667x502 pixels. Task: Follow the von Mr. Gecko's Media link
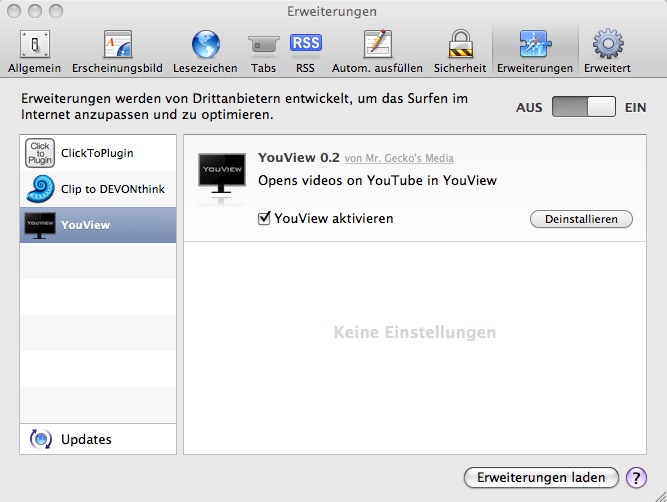(x=399, y=158)
